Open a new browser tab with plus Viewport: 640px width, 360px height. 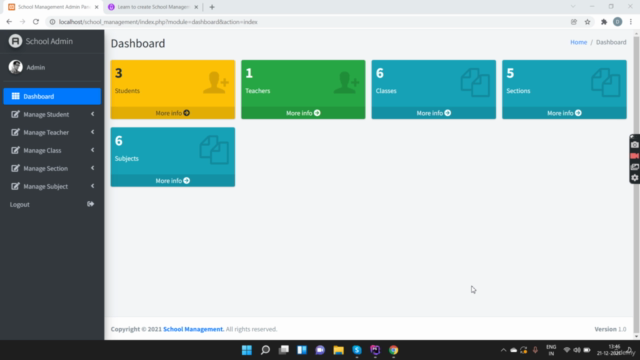pyautogui.click(x=212, y=7)
